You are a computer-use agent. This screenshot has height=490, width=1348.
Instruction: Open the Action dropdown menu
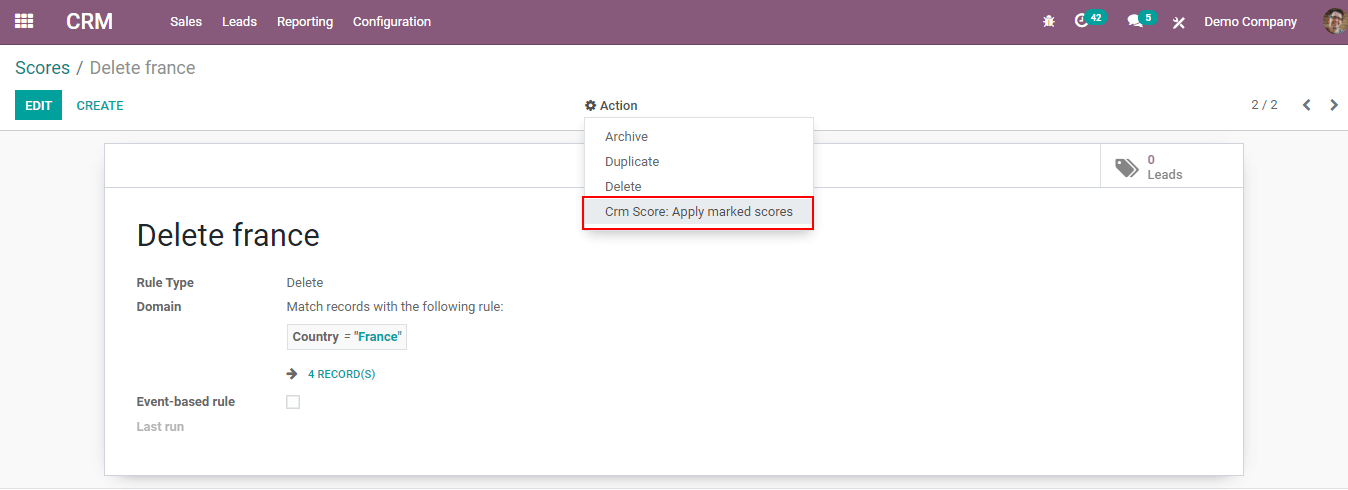coord(611,105)
